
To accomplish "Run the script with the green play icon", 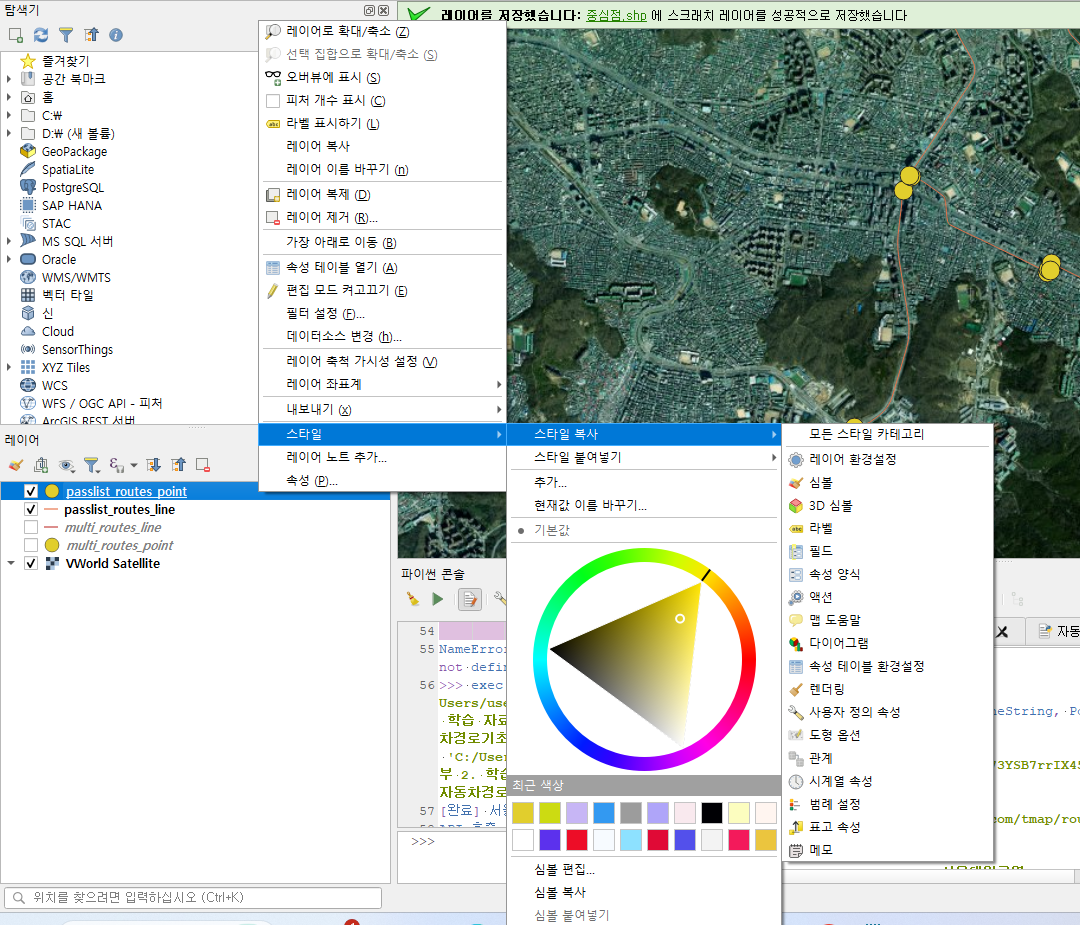I will pos(437,599).
